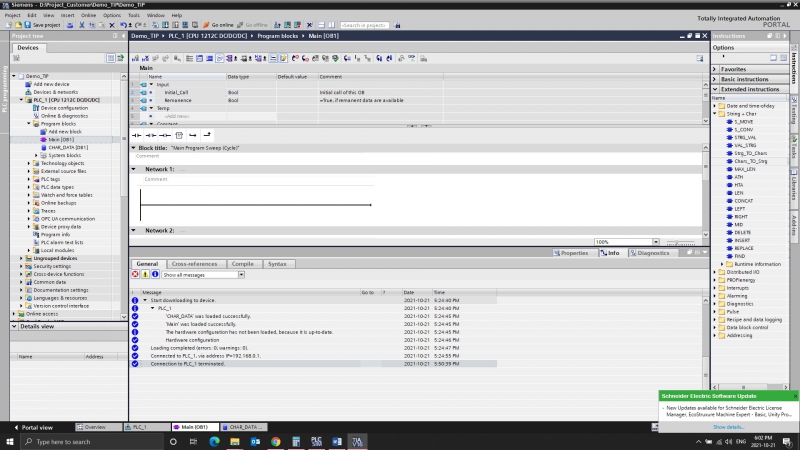This screenshot has width=800, height=450.
Task: Click the Go online button
Action: tap(218, 25)
